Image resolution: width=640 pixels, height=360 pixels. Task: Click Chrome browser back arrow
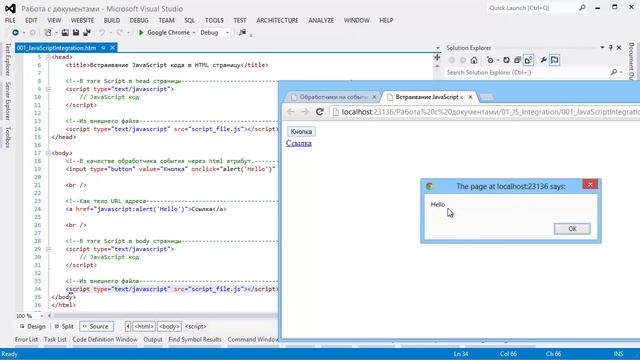pos(291,111)
